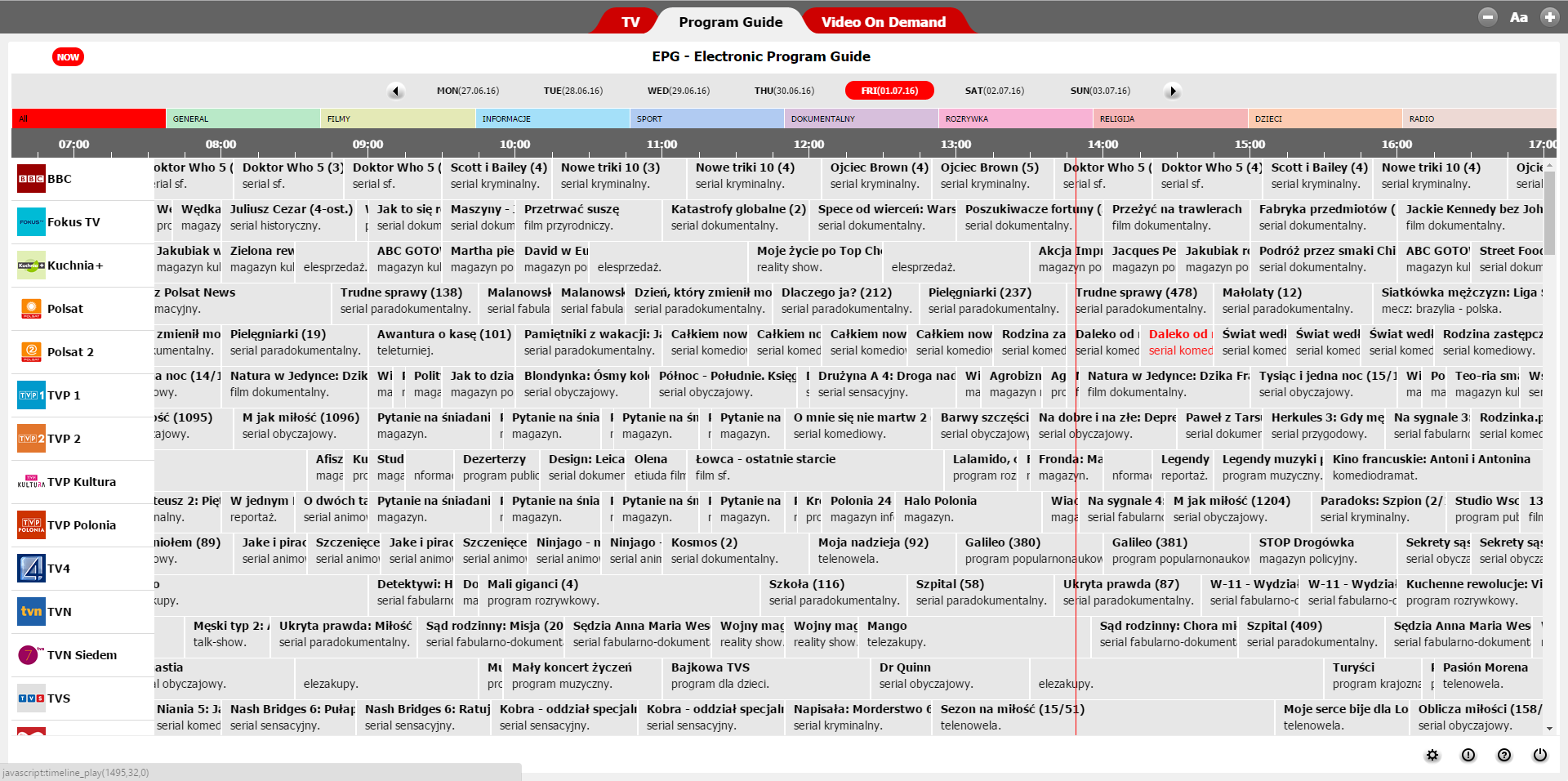
Task: Select the Polsat 2 channel logo
Action: click(x=31, y=351)
